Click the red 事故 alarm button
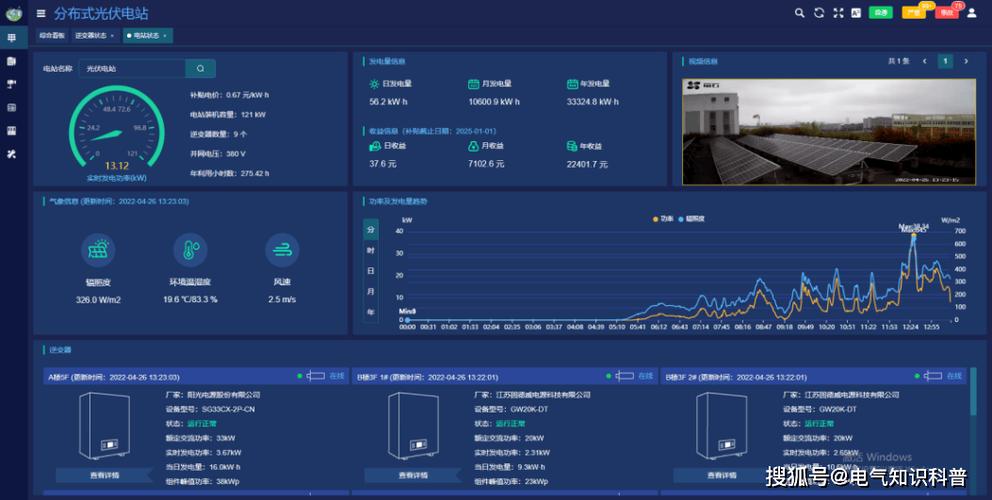The width and height of the screenshot is (992, 500). pyautogui.click(x=946, y=13)
